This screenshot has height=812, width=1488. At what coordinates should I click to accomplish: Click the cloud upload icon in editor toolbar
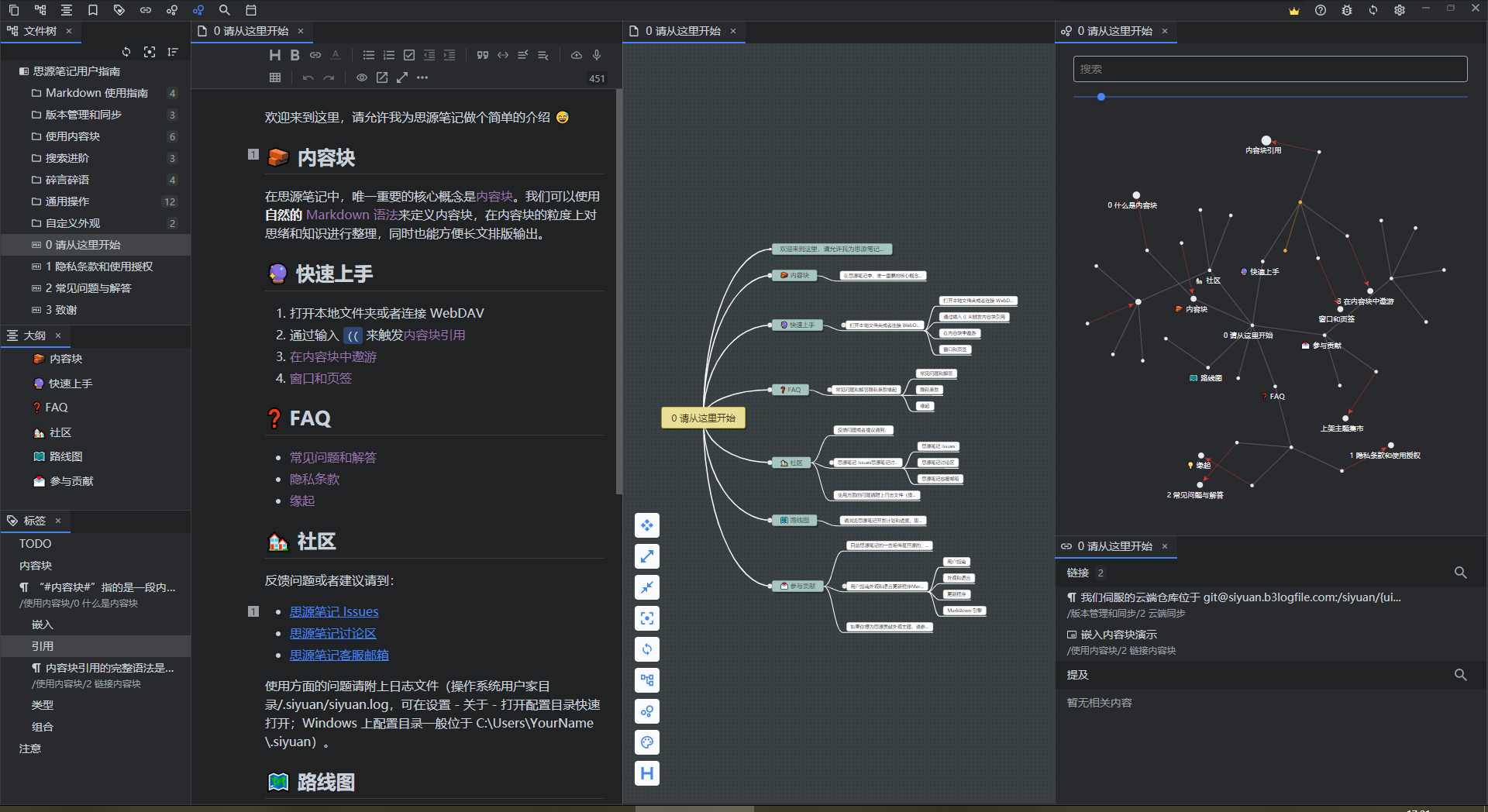pyautogui.click(x=577, y=55)
